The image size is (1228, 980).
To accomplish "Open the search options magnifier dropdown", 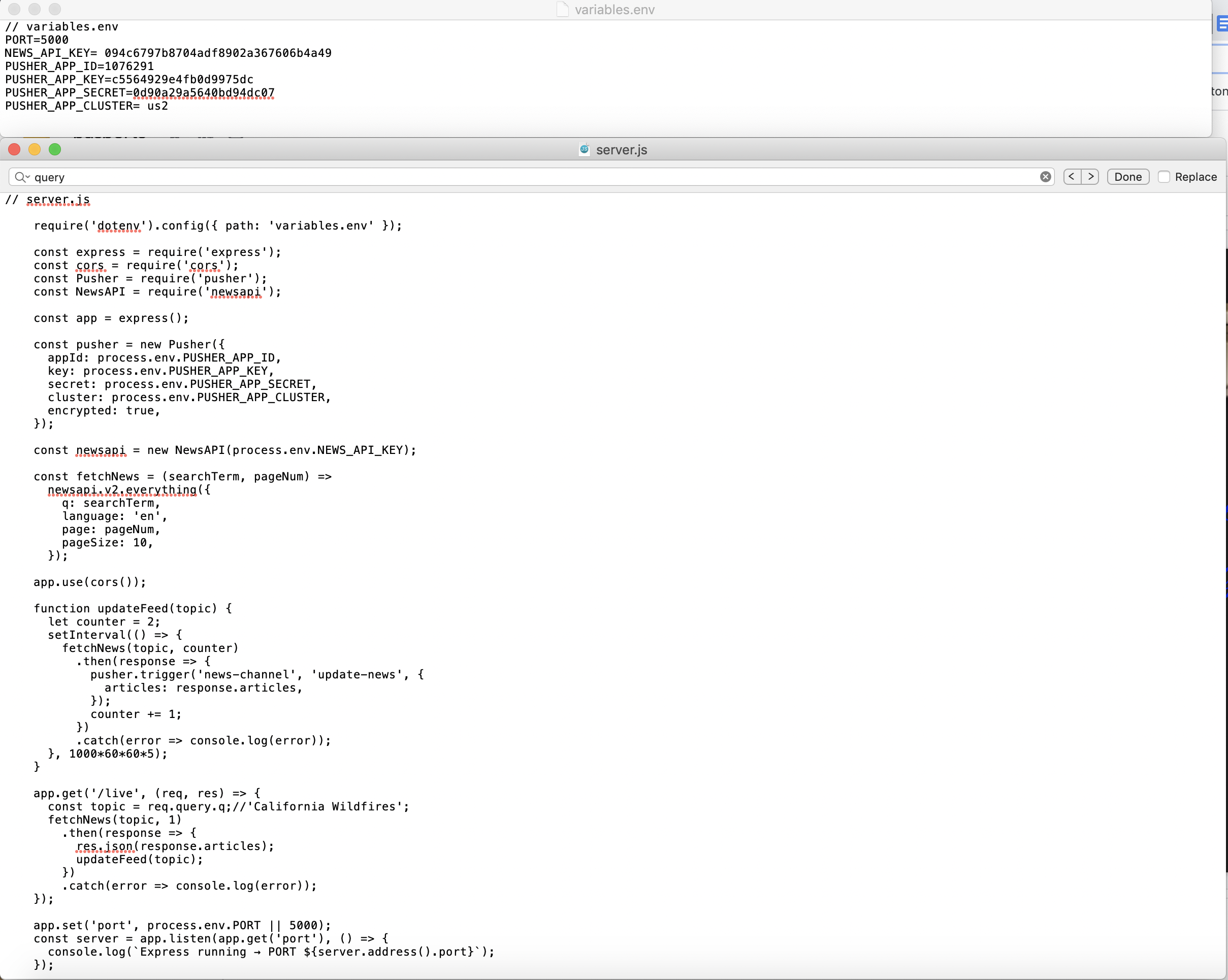I will (22, 177).
